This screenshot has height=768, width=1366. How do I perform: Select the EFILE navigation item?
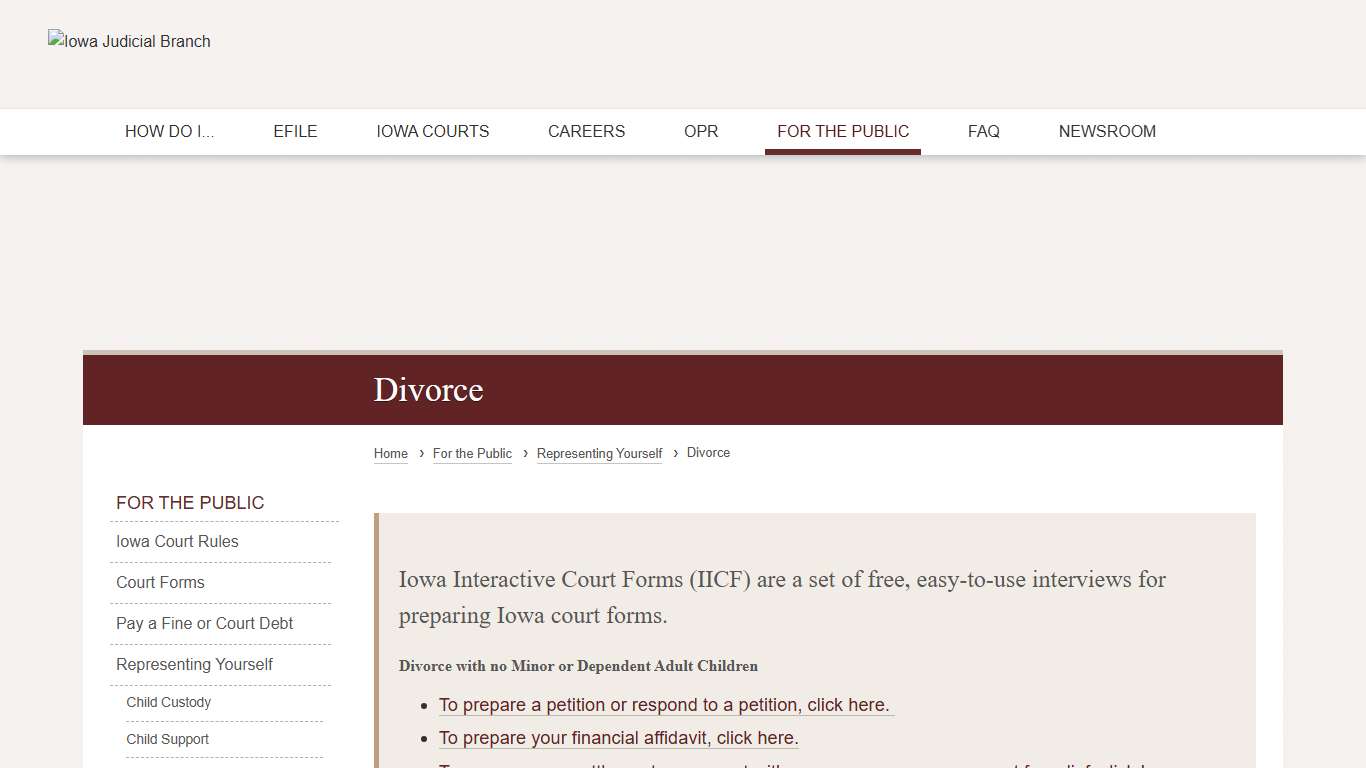295,131
